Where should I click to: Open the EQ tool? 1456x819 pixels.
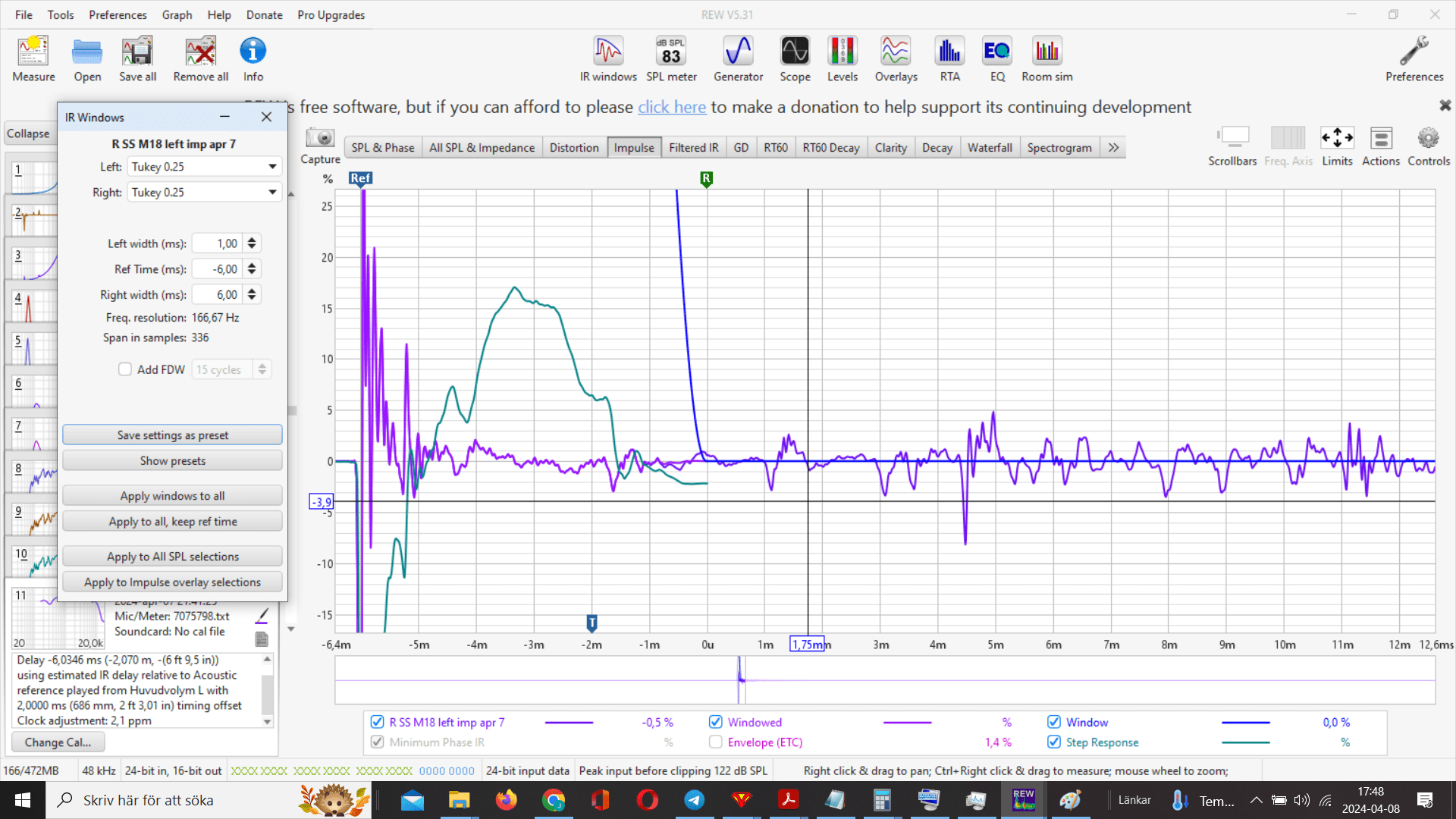coord(997,59)
